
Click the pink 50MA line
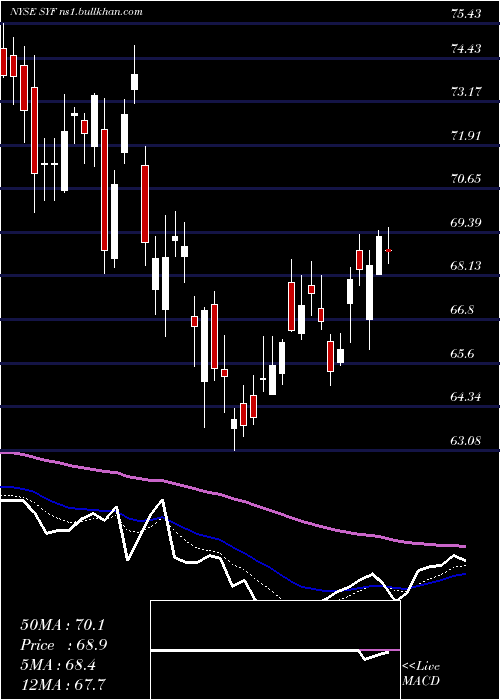pyautogui.click(x=232, y=497)
